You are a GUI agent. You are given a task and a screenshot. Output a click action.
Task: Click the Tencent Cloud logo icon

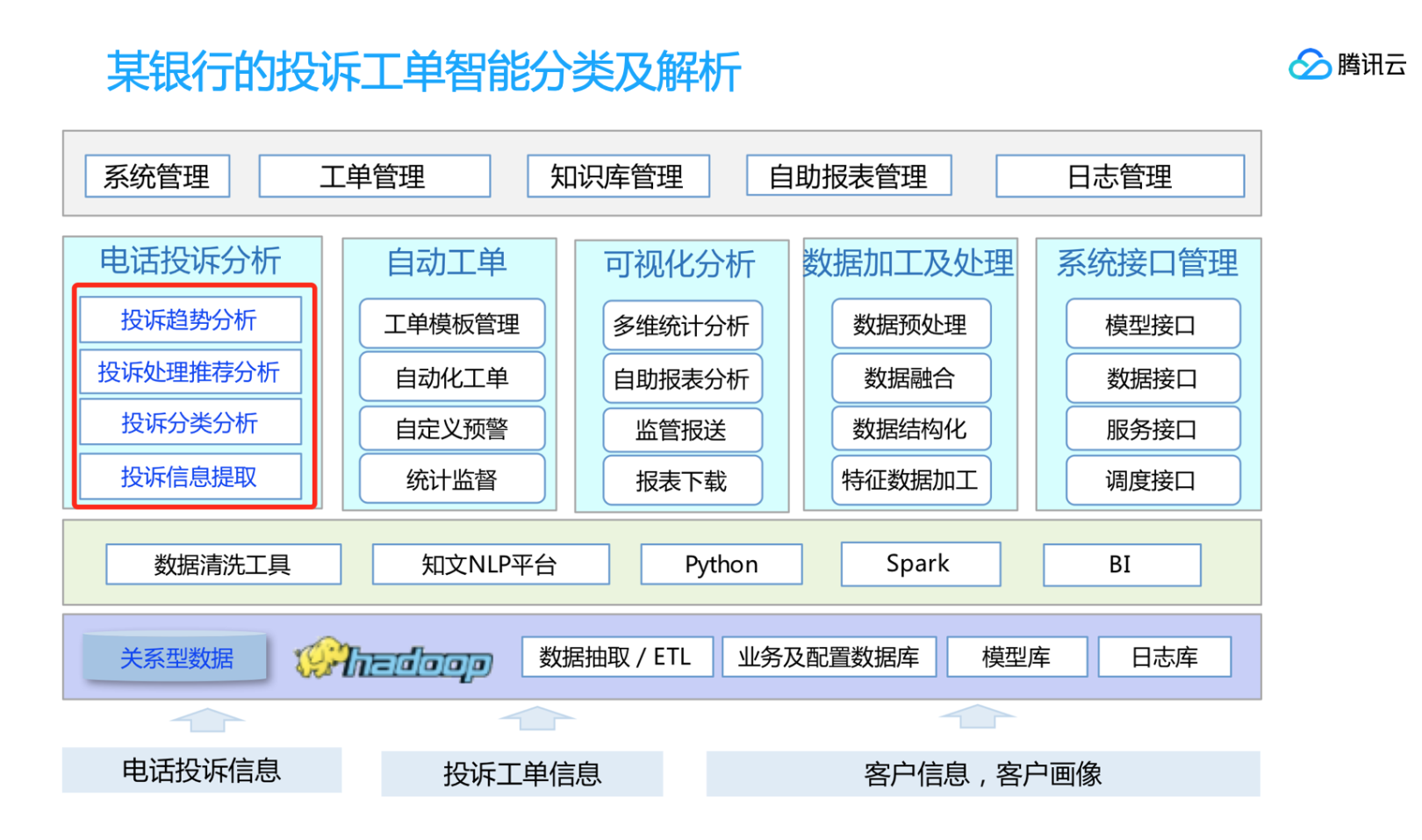[1309, 64]
